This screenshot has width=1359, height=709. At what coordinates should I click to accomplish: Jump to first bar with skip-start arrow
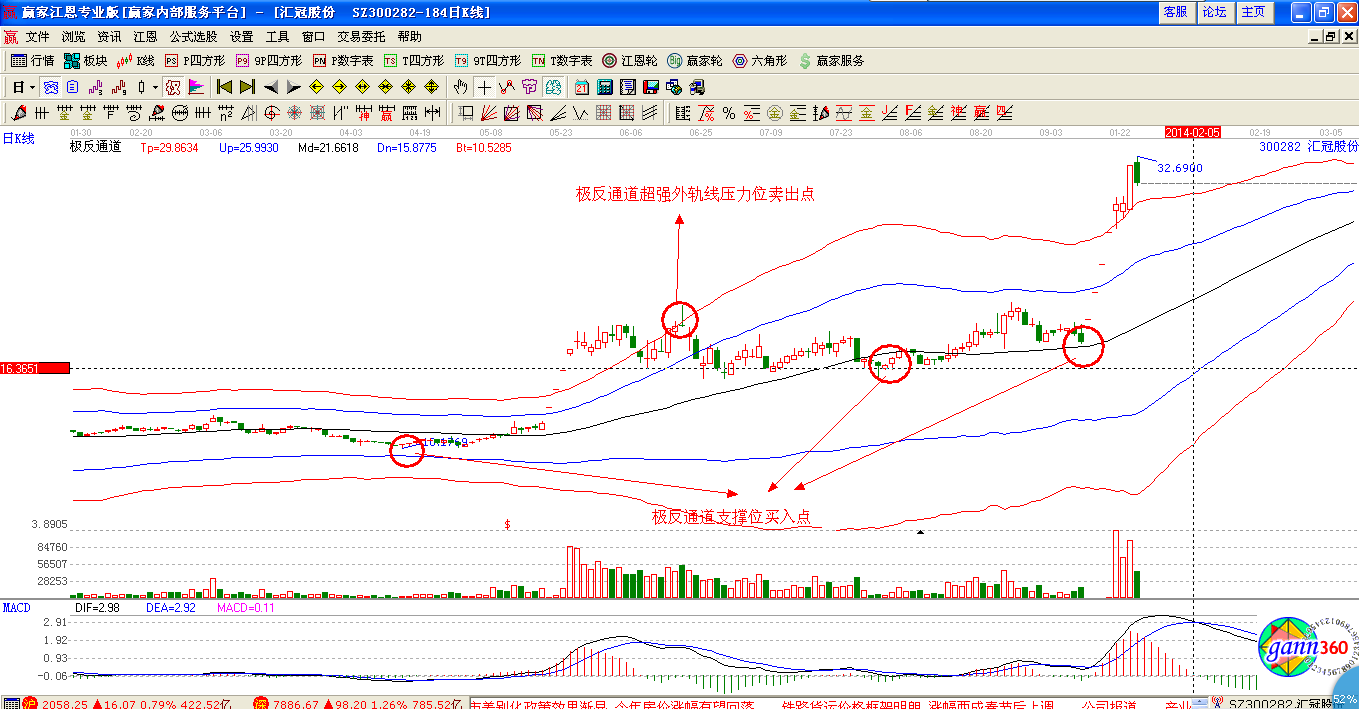click(x=224, y=87)
